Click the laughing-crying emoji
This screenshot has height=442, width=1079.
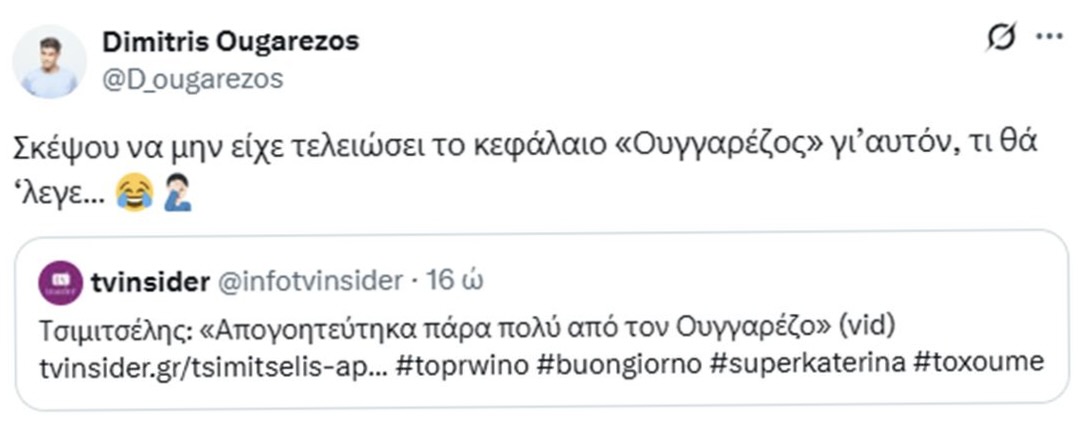(134, 190)
